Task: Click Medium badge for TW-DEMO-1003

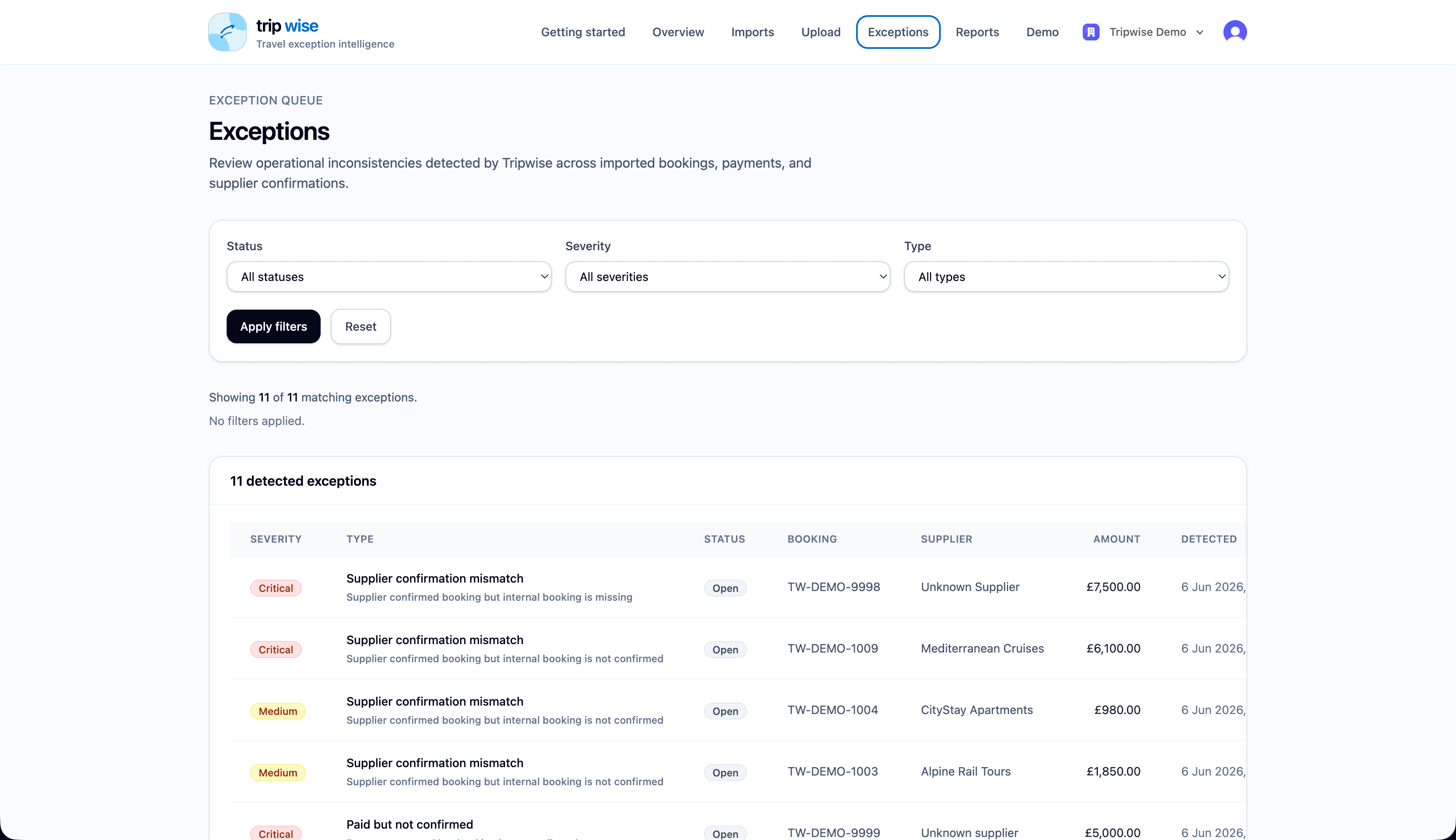Action: coord(278,773)
